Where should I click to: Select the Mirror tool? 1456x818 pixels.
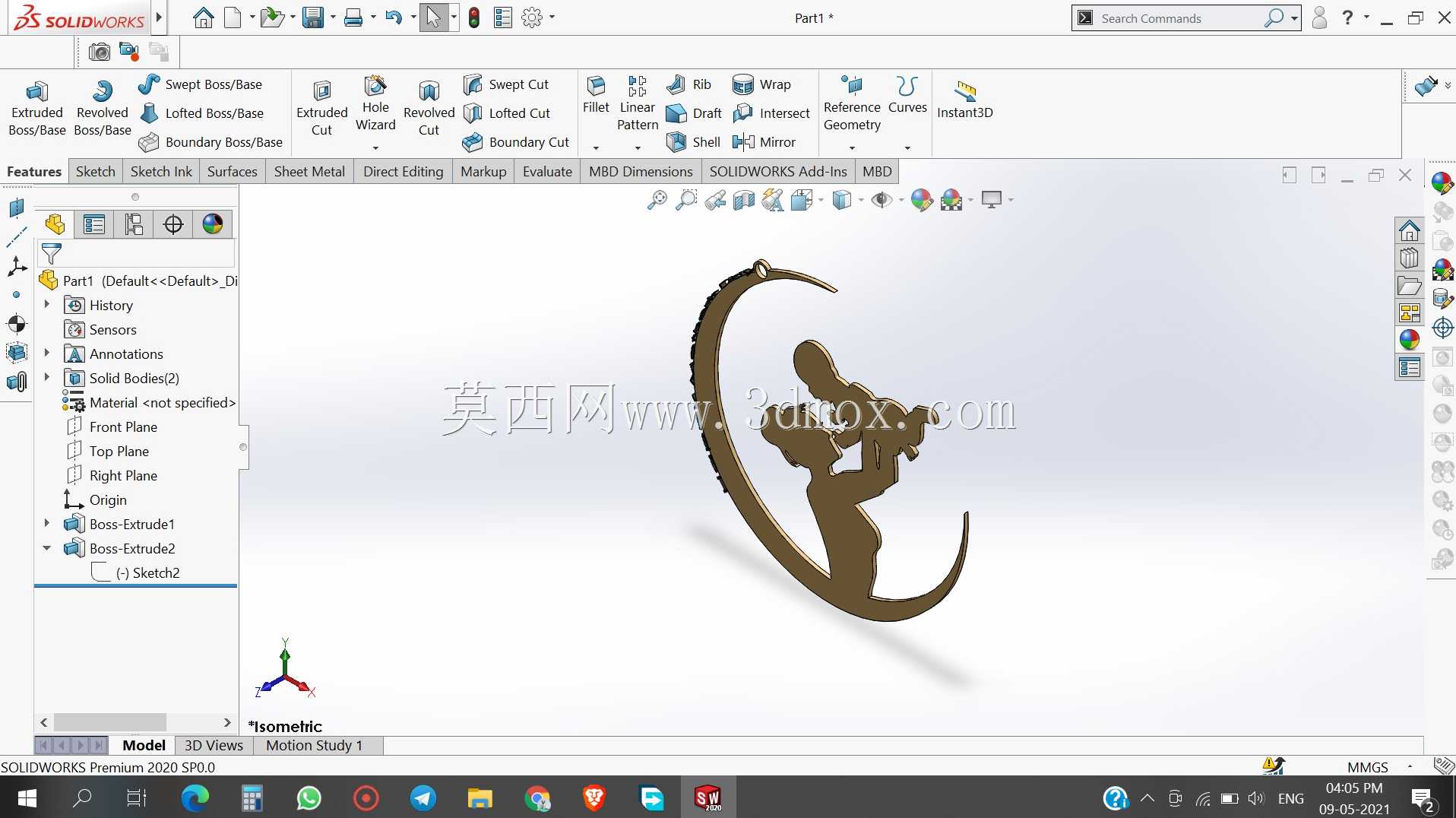(764, 142)
